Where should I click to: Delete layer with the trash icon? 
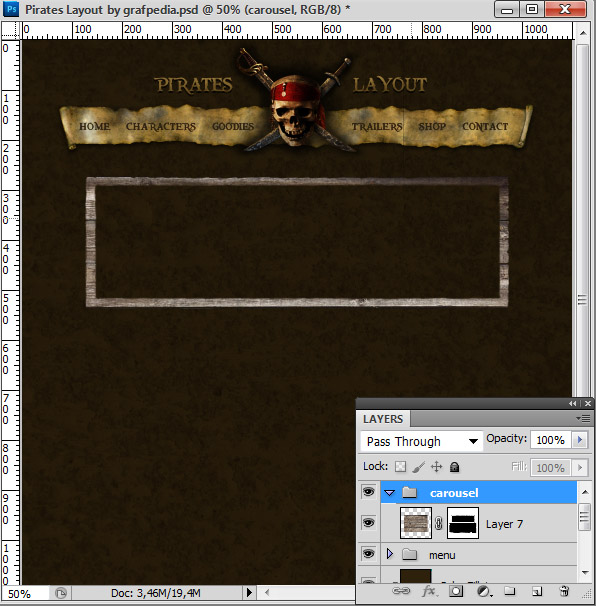pos(564,591)
